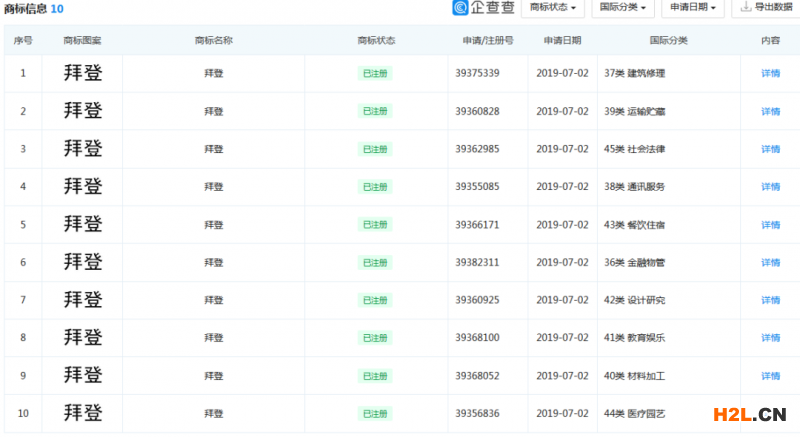This screenshot has height=437, width=800.
Task: Open 详情 link for 41类 教育娱乐
Action: 770,338
